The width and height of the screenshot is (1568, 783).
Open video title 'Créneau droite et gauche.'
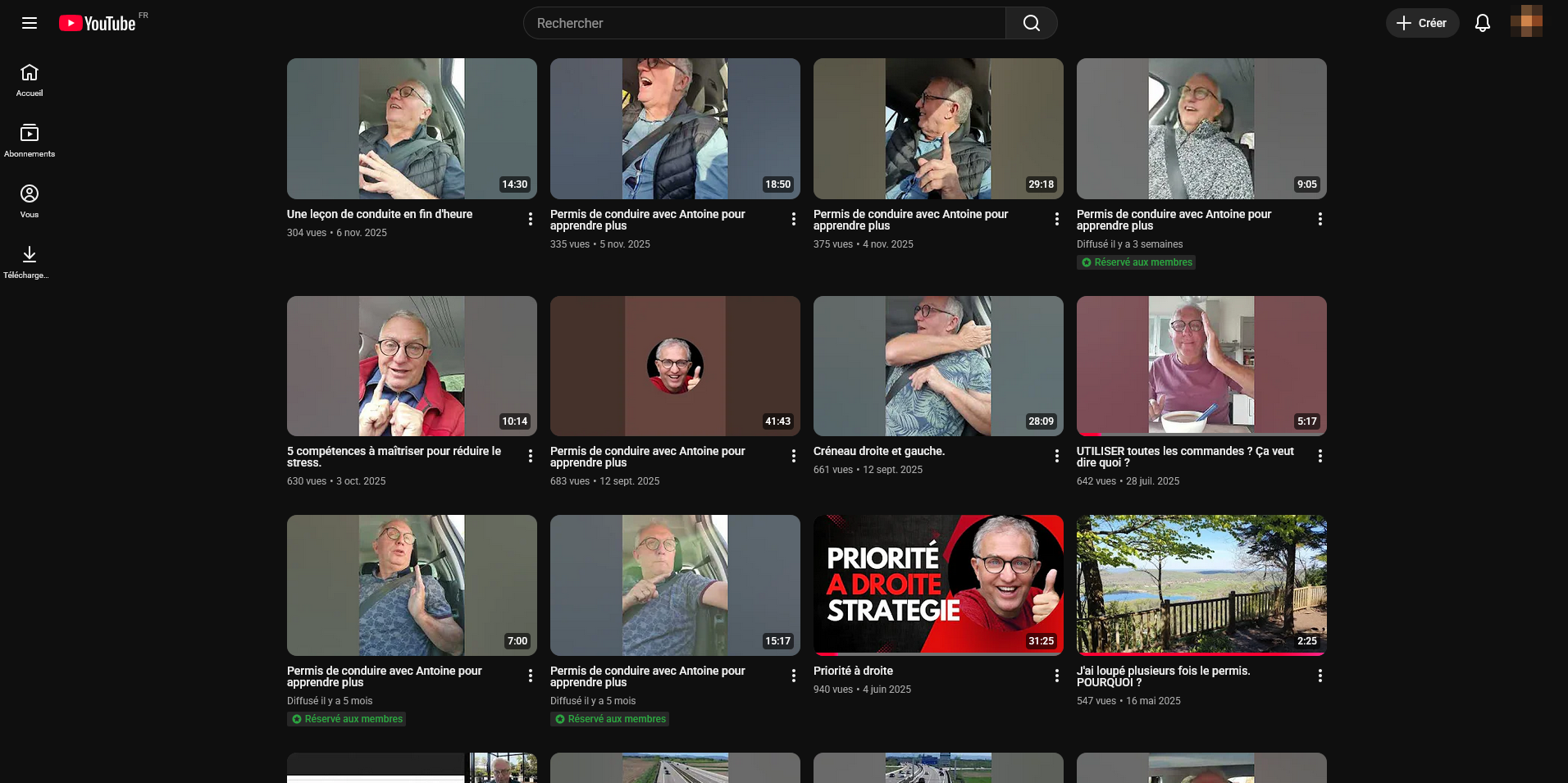coord(878,451)
